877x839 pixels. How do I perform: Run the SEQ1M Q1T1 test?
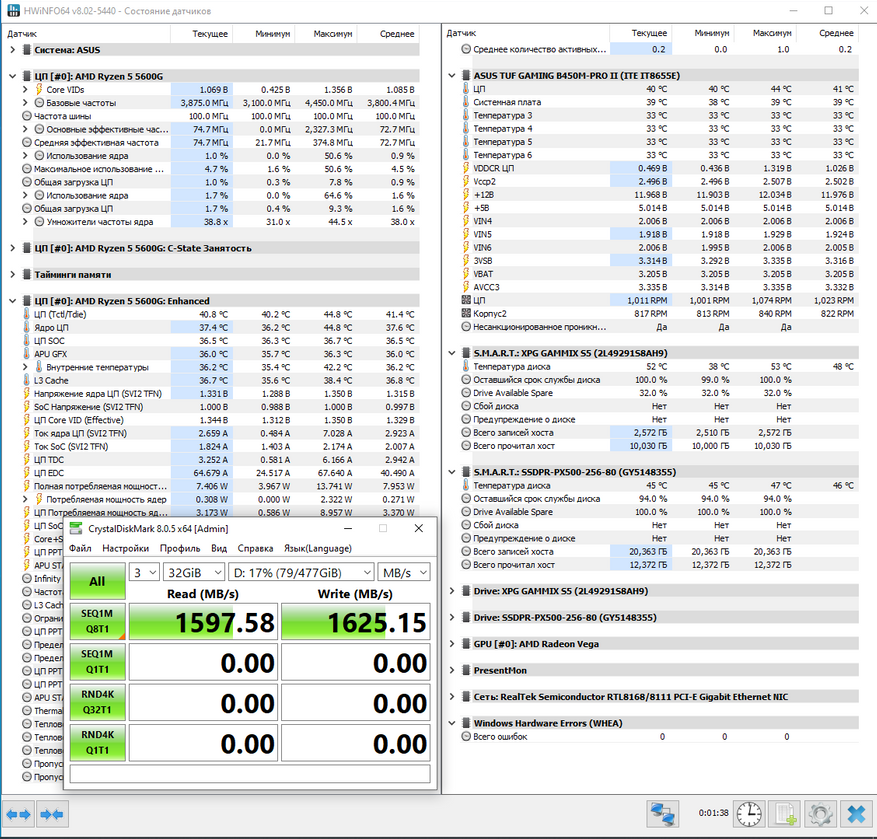click(x=97, y=662)
